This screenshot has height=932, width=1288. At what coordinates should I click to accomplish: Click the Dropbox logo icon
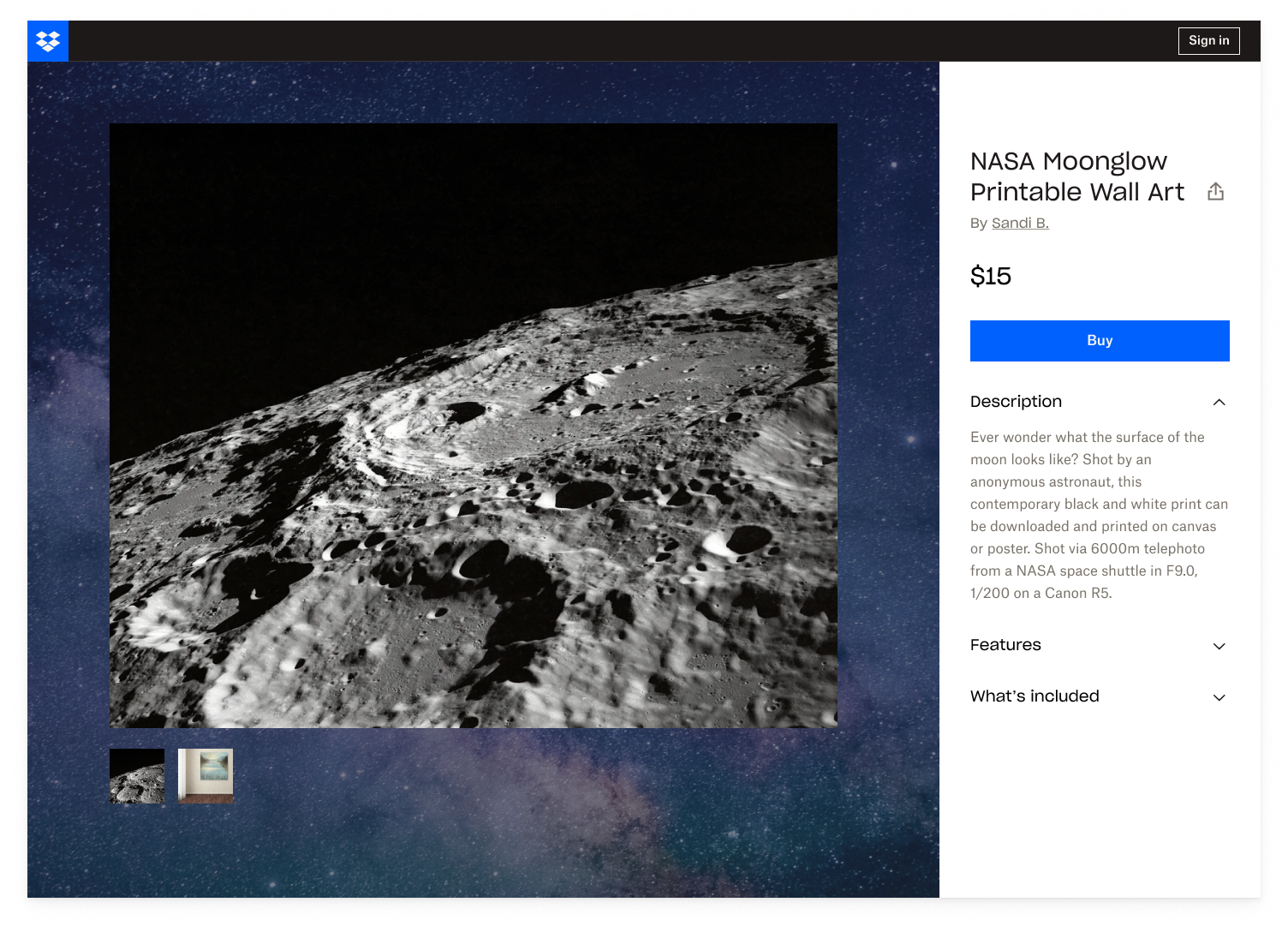pyautogui.click(x=48, y=41)
